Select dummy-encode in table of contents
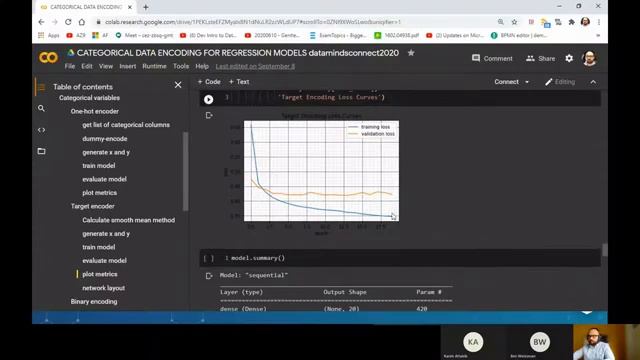Image resolution: width=640 pixels, height=360 pixels. pyautogui.click(x=104, y=139)
